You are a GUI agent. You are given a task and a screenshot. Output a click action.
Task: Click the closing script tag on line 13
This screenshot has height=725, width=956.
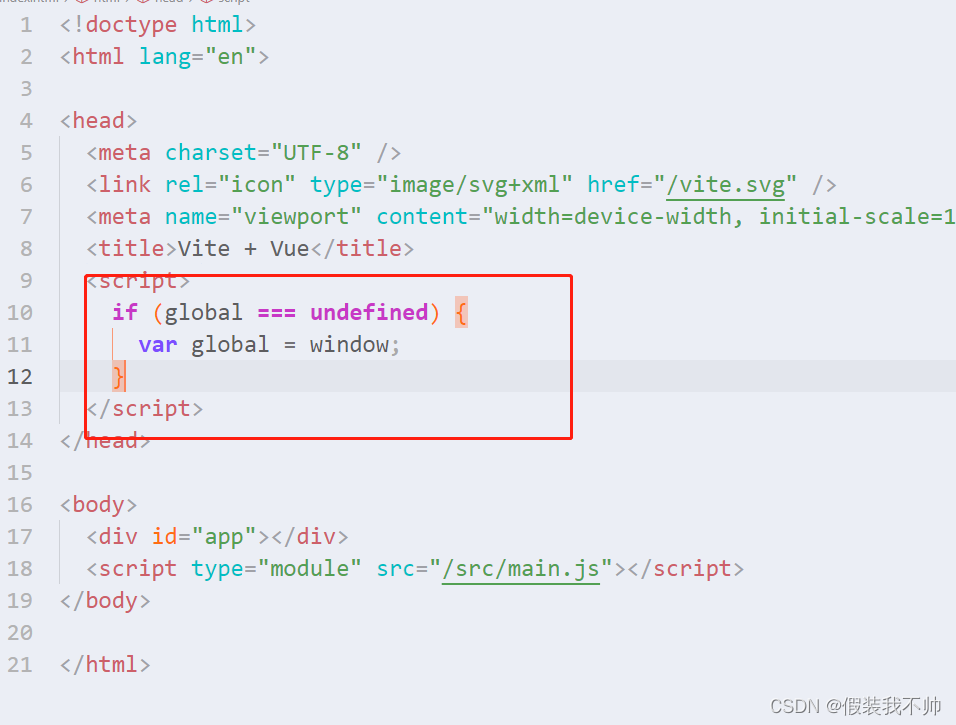coord(144,409)
